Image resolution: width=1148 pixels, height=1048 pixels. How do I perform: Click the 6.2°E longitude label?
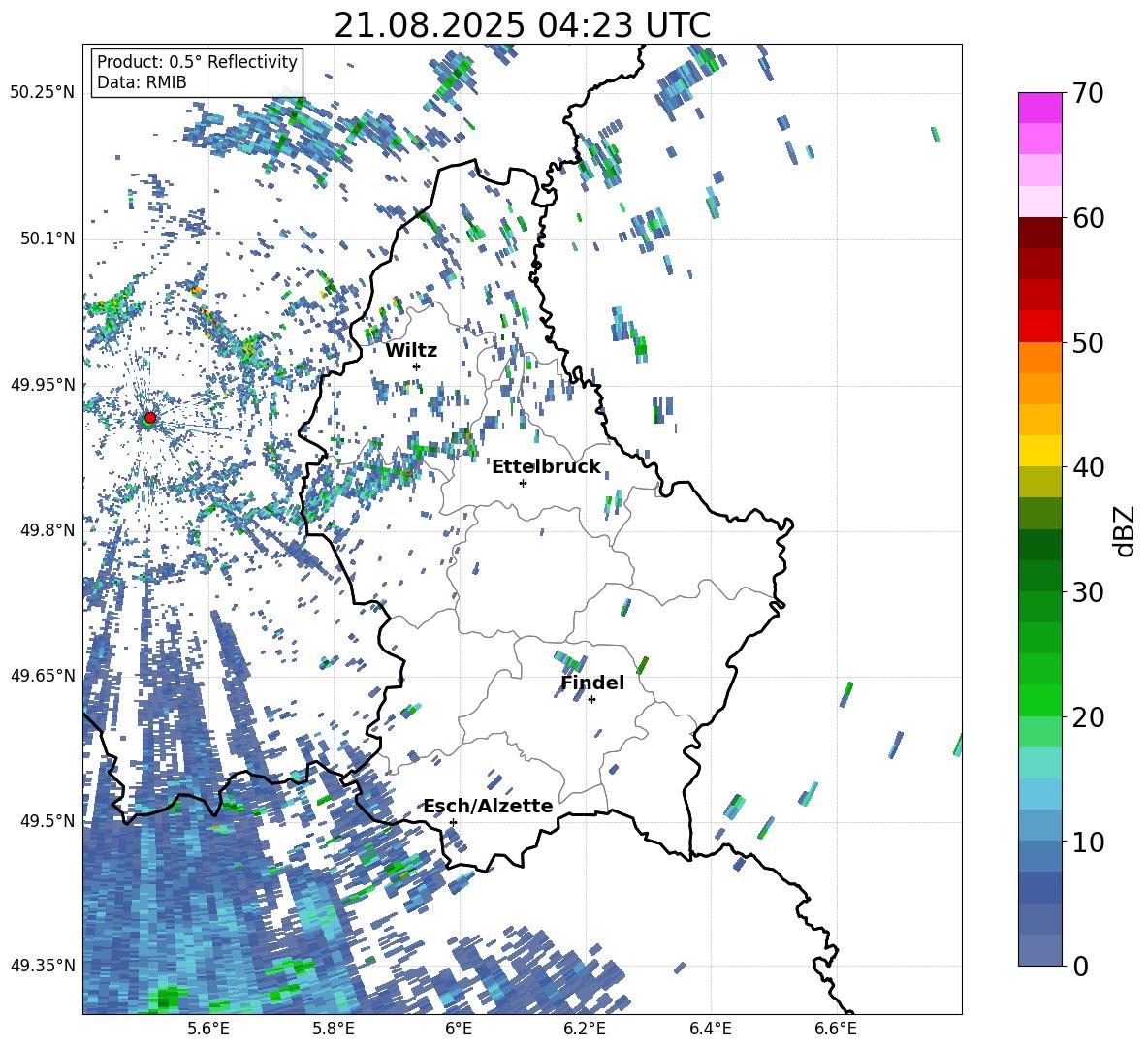(585, 1029)
